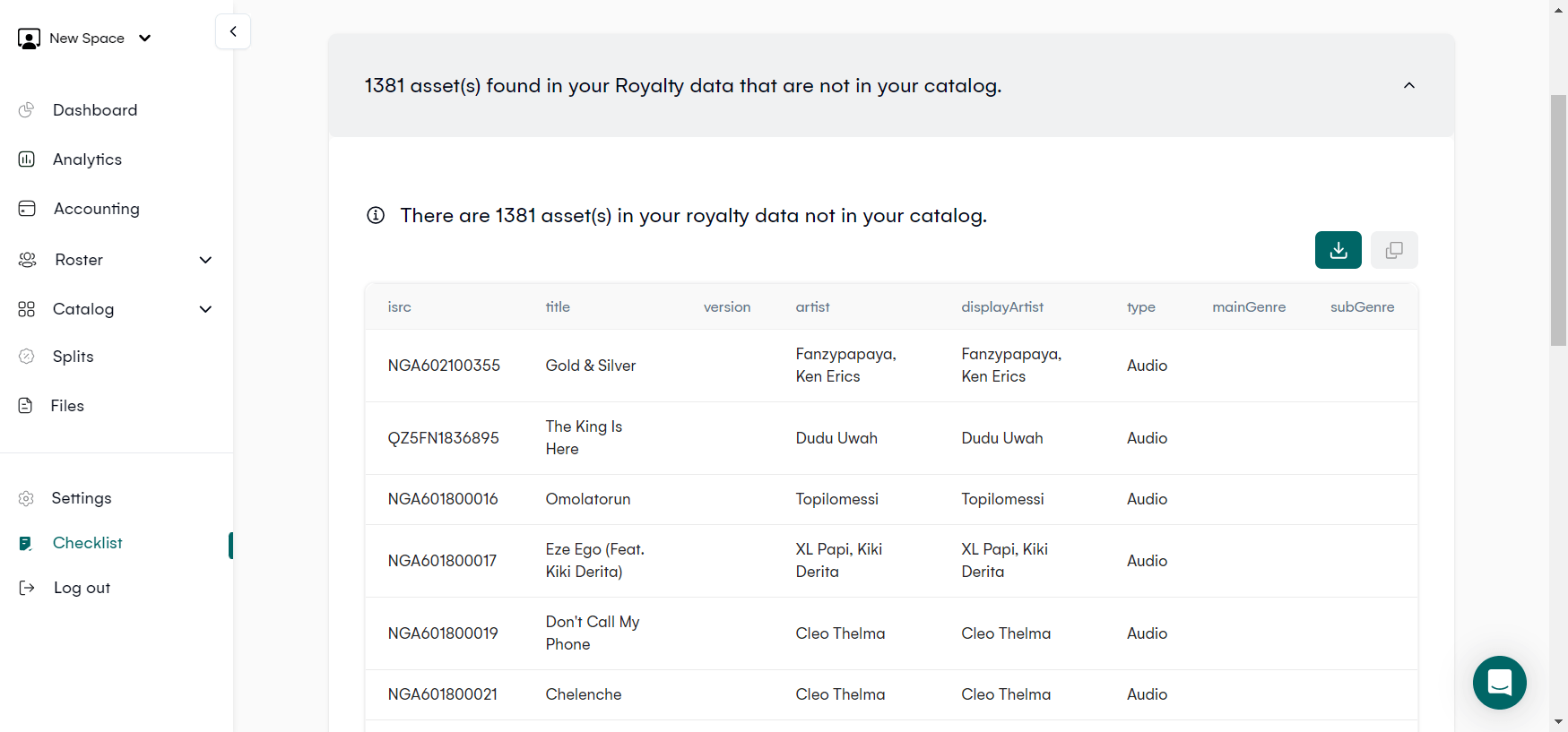Open the Files page
The height and width of the screenshot is (732, 1568).
(67, 406)
